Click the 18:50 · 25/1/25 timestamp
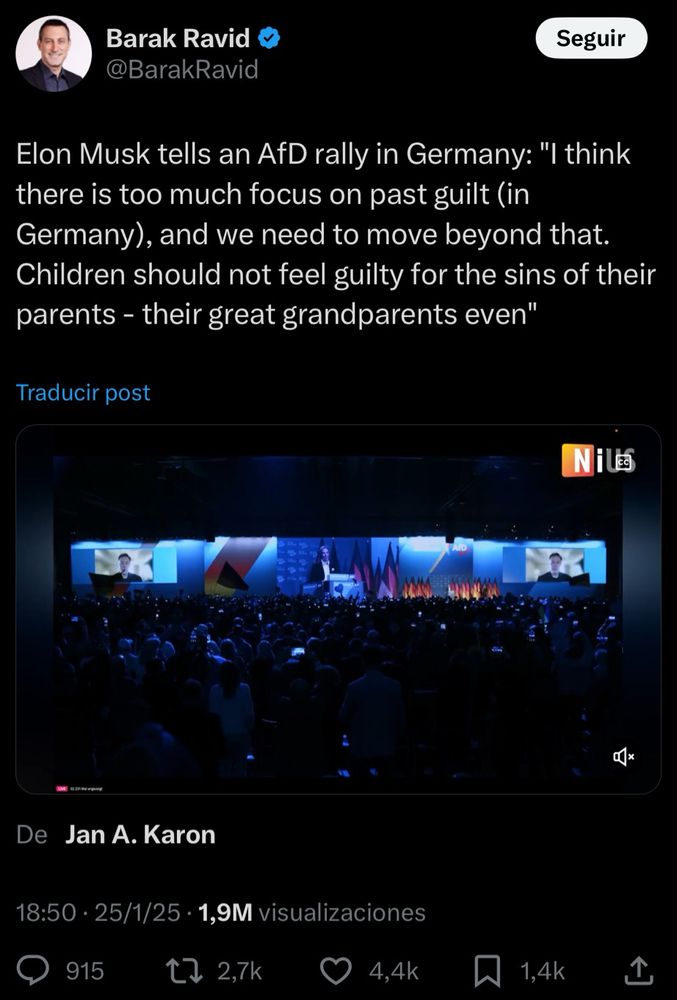 98,913
